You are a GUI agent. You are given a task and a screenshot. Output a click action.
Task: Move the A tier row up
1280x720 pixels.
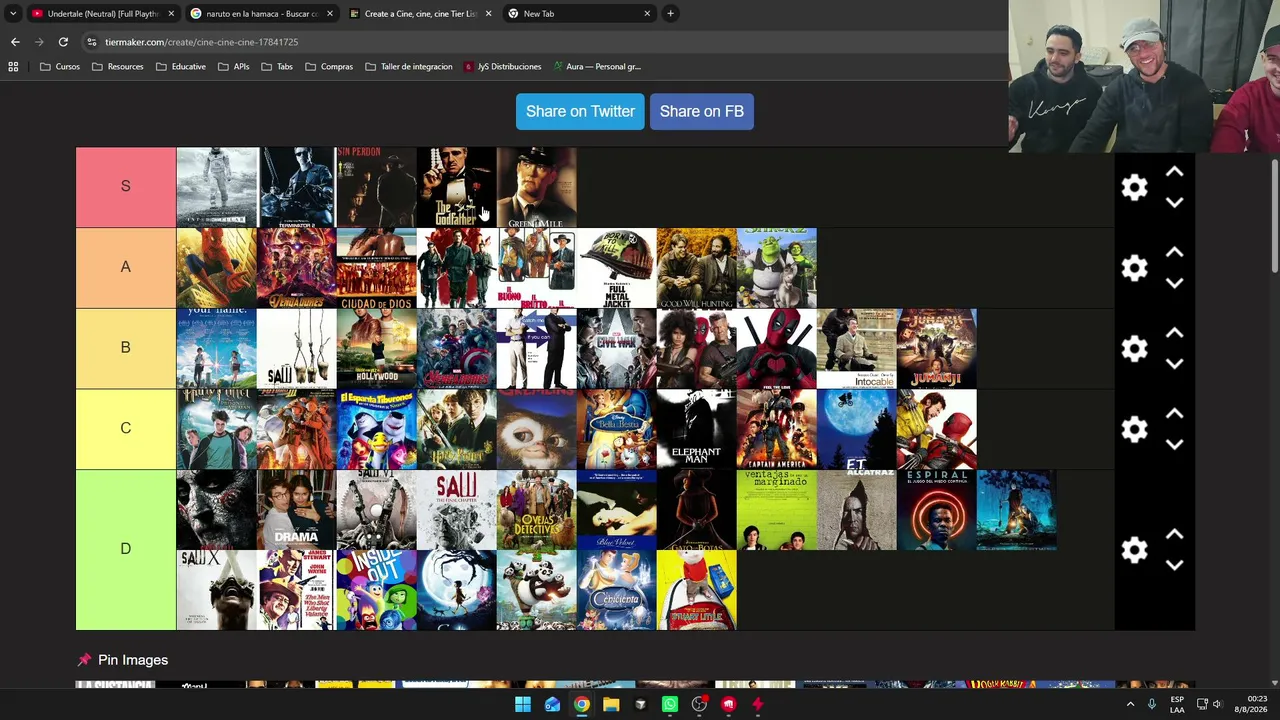pyautogui.click(x=1175, y=253)
